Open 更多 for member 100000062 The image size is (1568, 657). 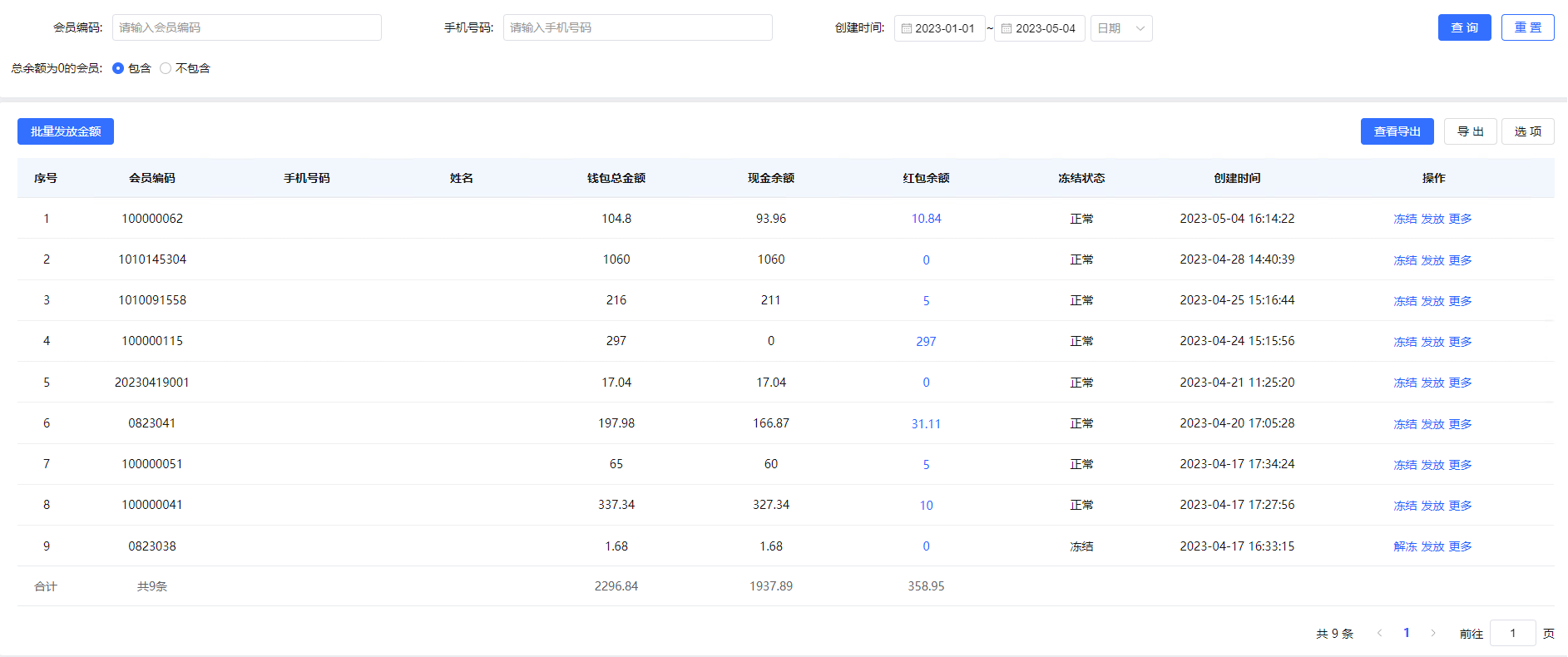click(x=1460, y=219)
